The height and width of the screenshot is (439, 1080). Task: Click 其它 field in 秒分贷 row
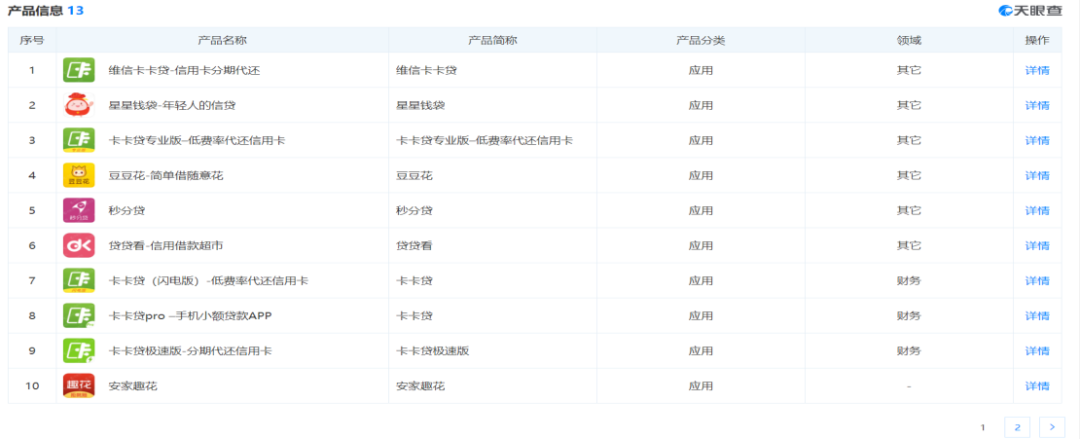tap(908, 211)
